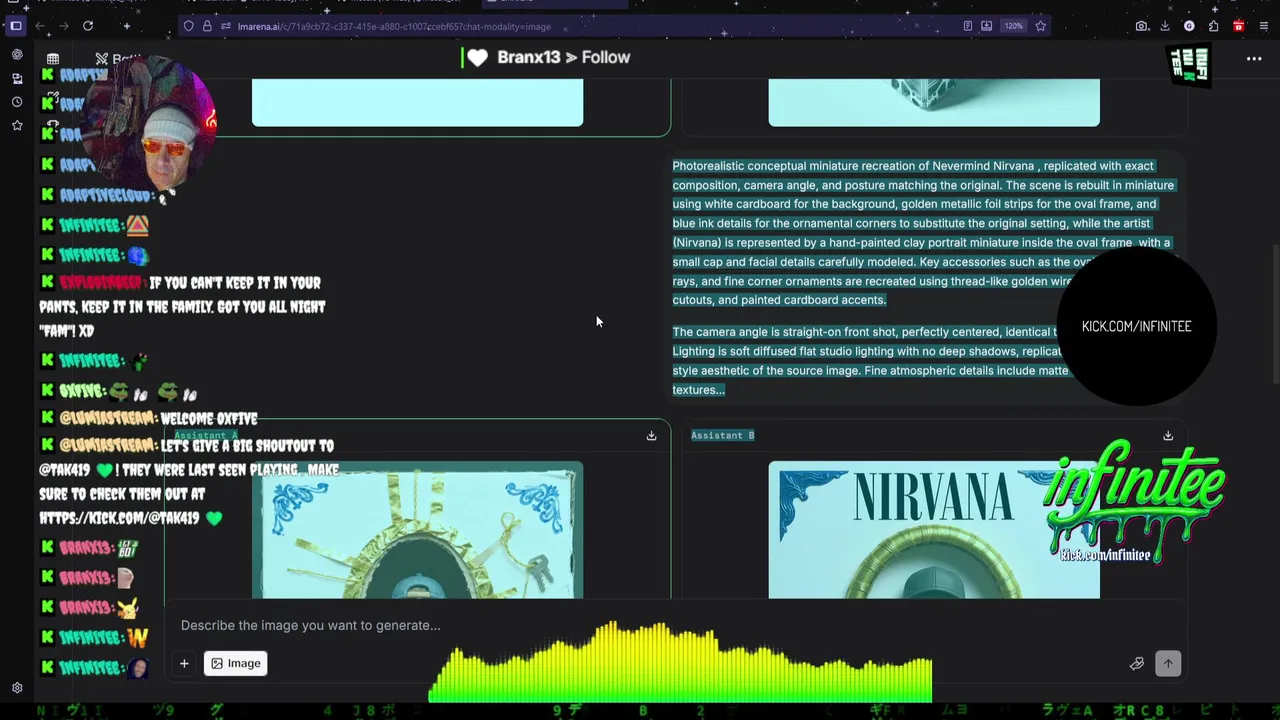Screen dimensions: 1280x720
Task: Open a new tab with plus icon
Action: click(126, 26)
